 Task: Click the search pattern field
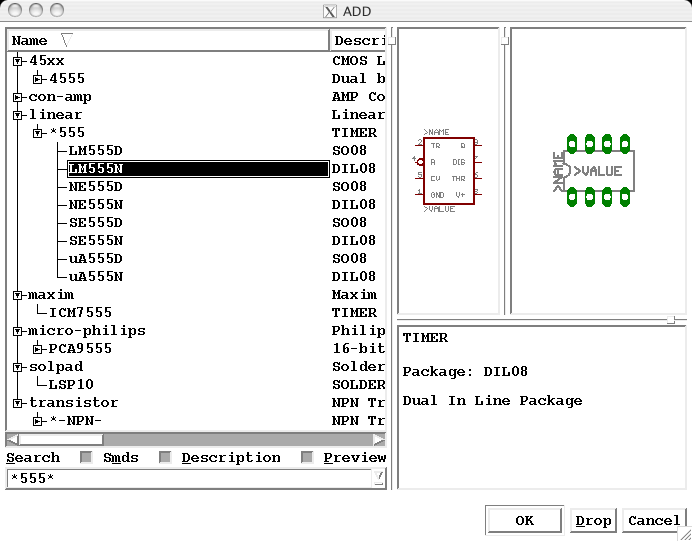190,479
